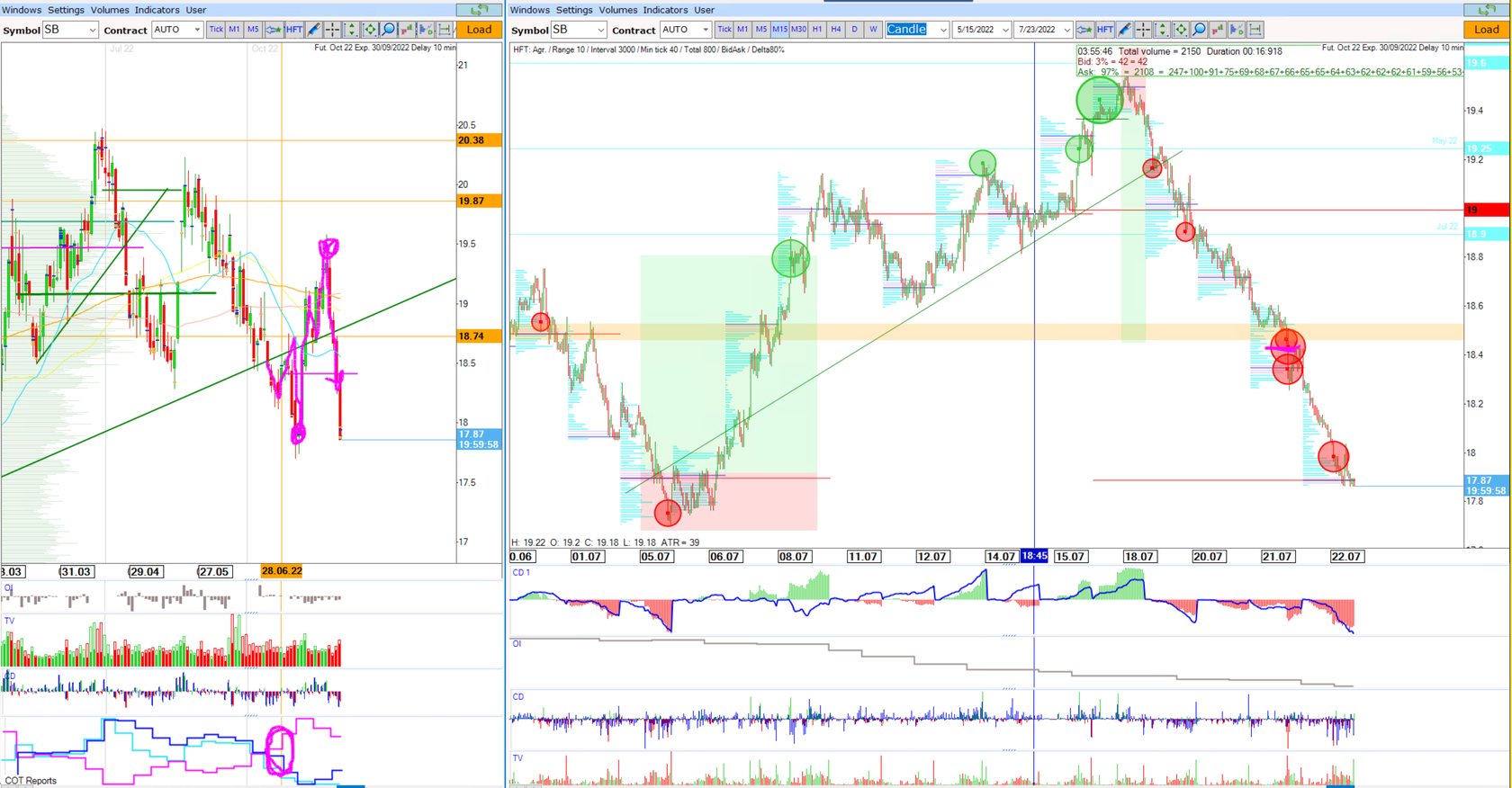Click vertical auto-scale icon in left chart
The width and height of the screenshot is (1512, 788).
351,30
